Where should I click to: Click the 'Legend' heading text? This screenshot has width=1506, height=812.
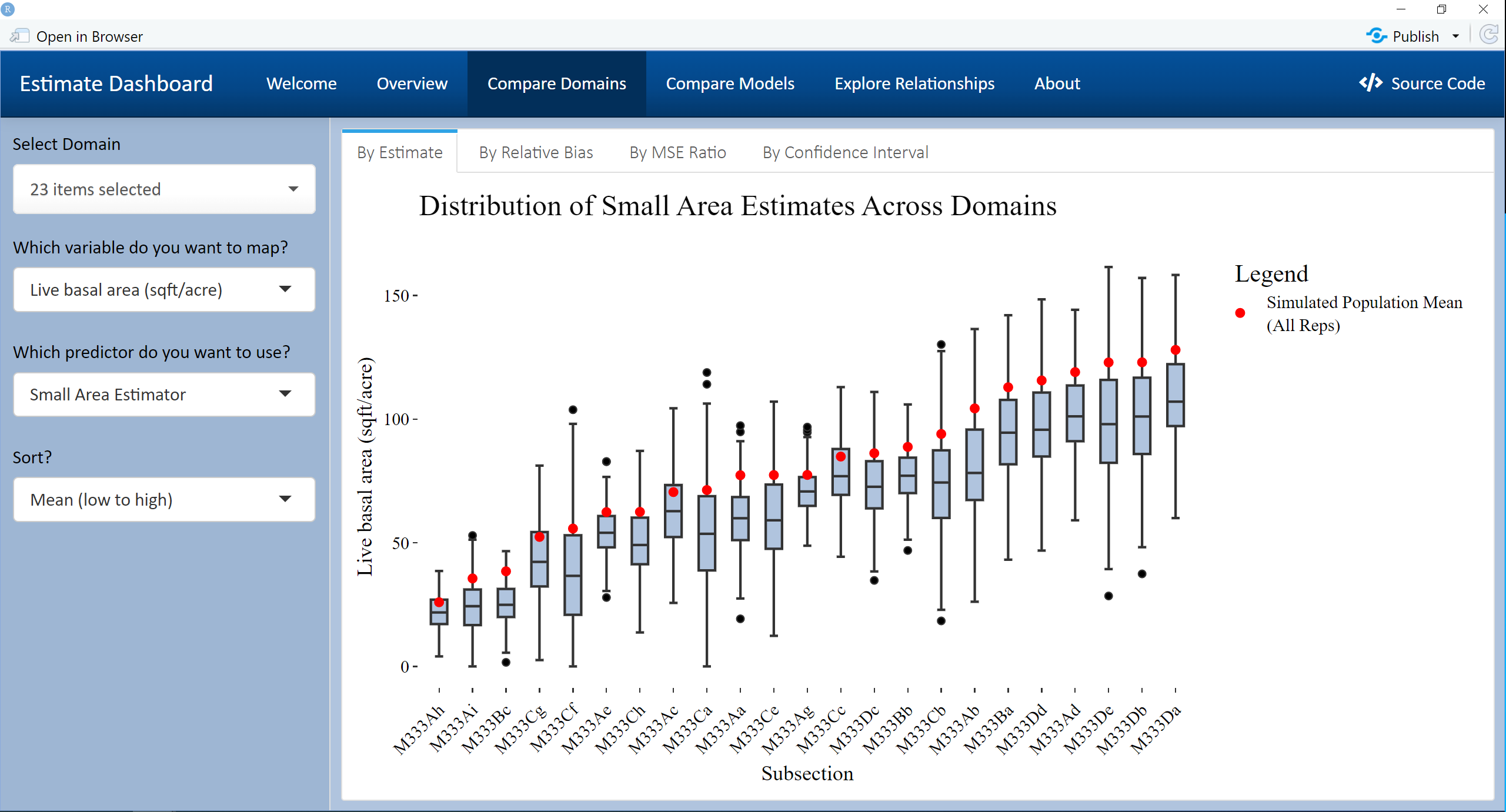tap(1271, 274)
